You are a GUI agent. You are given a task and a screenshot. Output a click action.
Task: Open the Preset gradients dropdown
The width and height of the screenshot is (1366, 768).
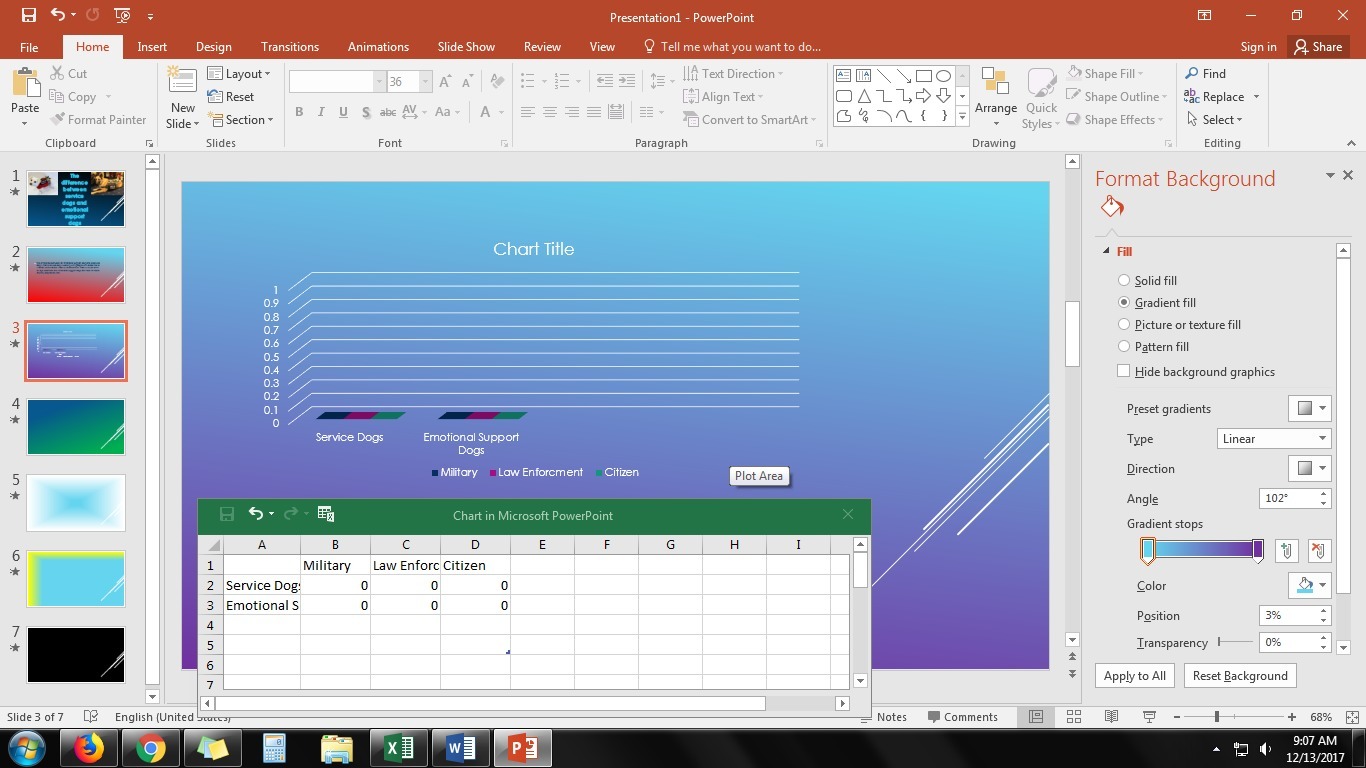click(x=1310, y=408)
